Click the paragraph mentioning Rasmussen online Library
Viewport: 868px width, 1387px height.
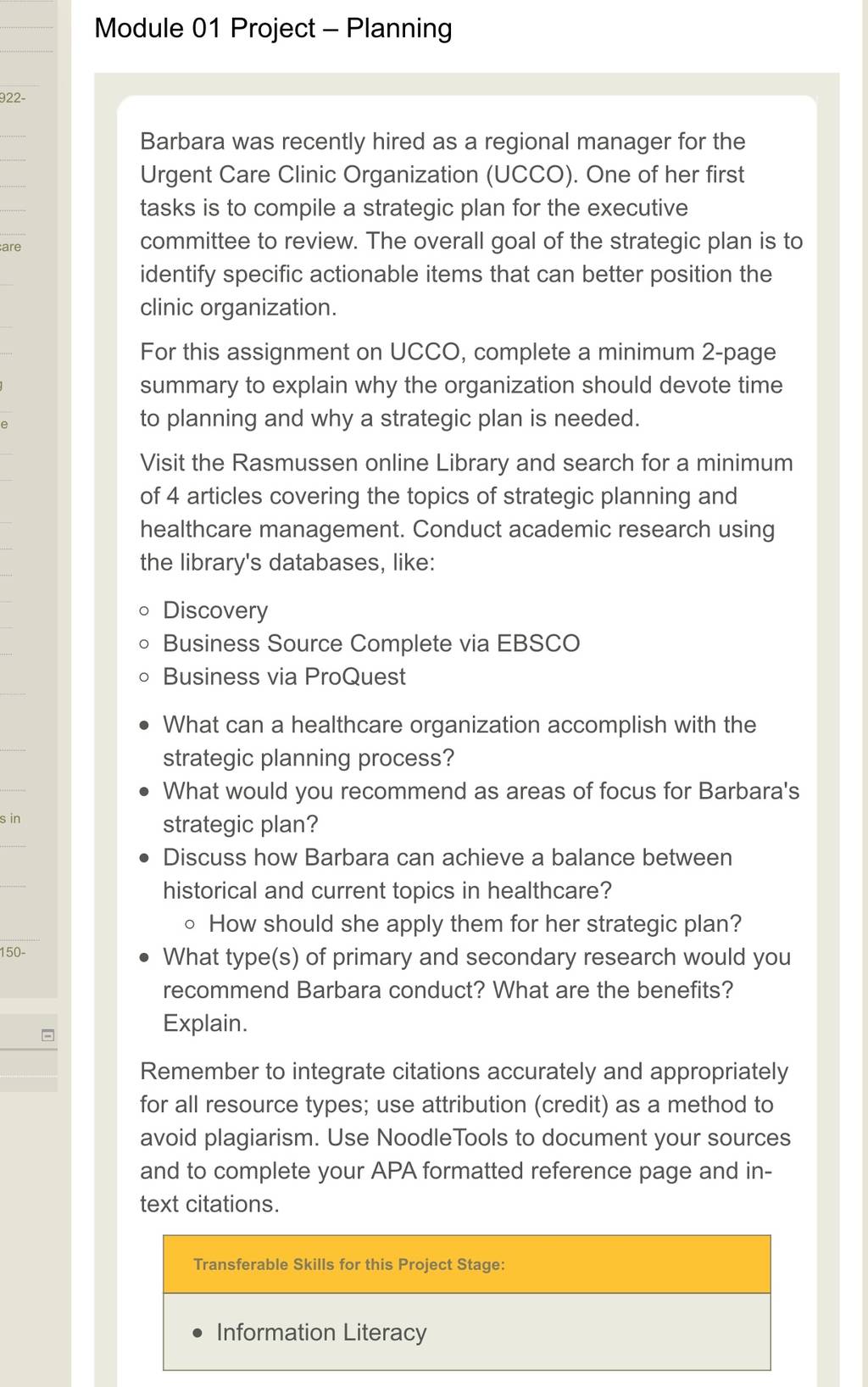point(467,512)
